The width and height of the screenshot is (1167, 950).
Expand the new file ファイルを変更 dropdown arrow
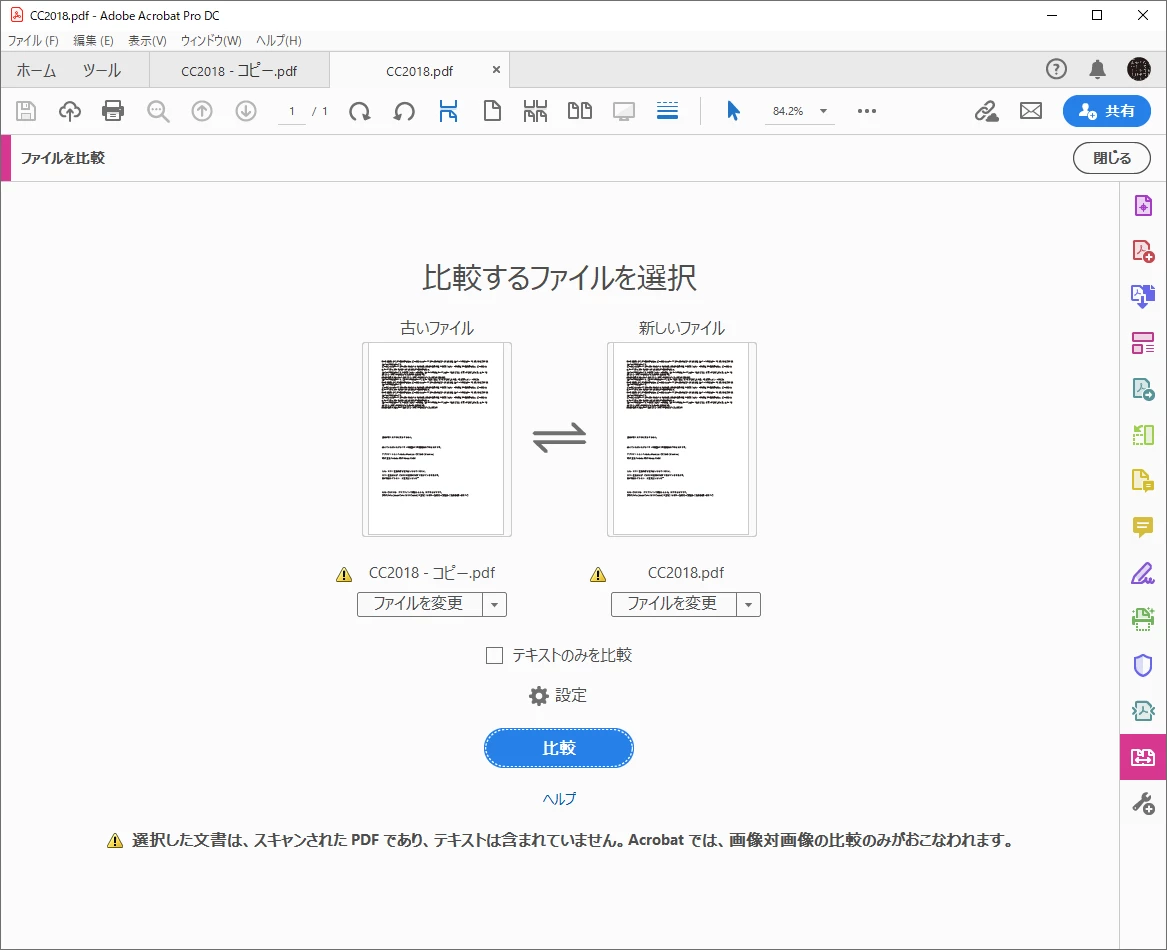click(x=749, y=605)
